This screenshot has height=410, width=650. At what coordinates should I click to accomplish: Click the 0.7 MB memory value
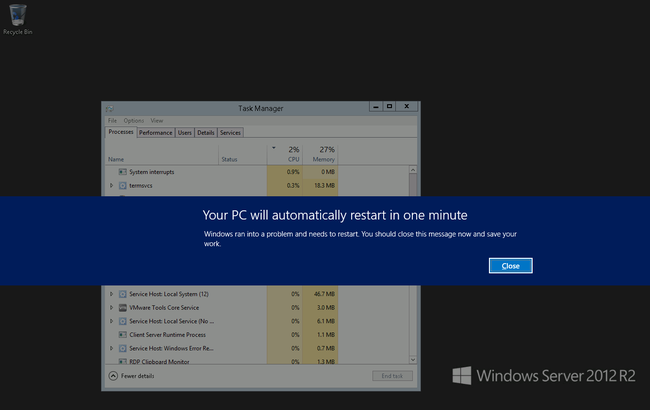tap(326, 348)
